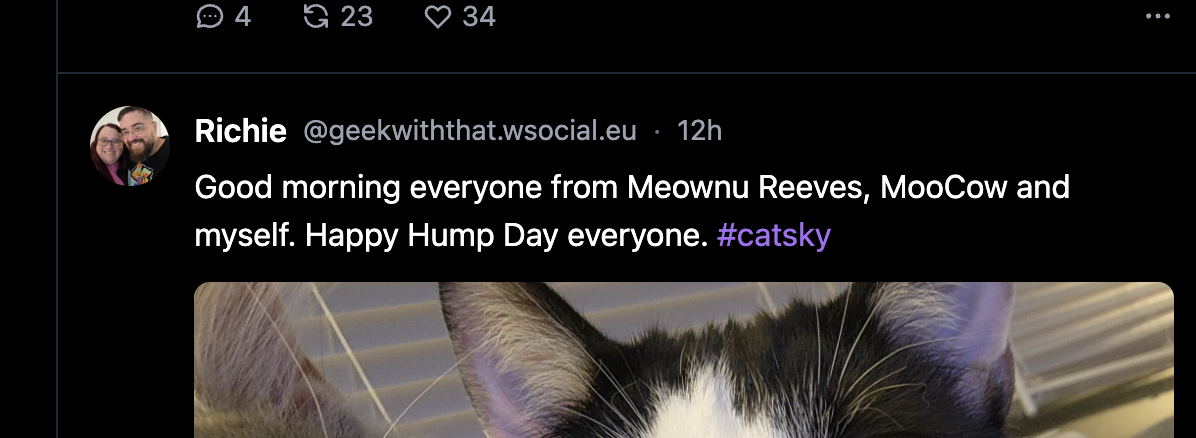Open the three-dot more options menu
The width and height of the screenshot is (1196, 438).
1156,16
